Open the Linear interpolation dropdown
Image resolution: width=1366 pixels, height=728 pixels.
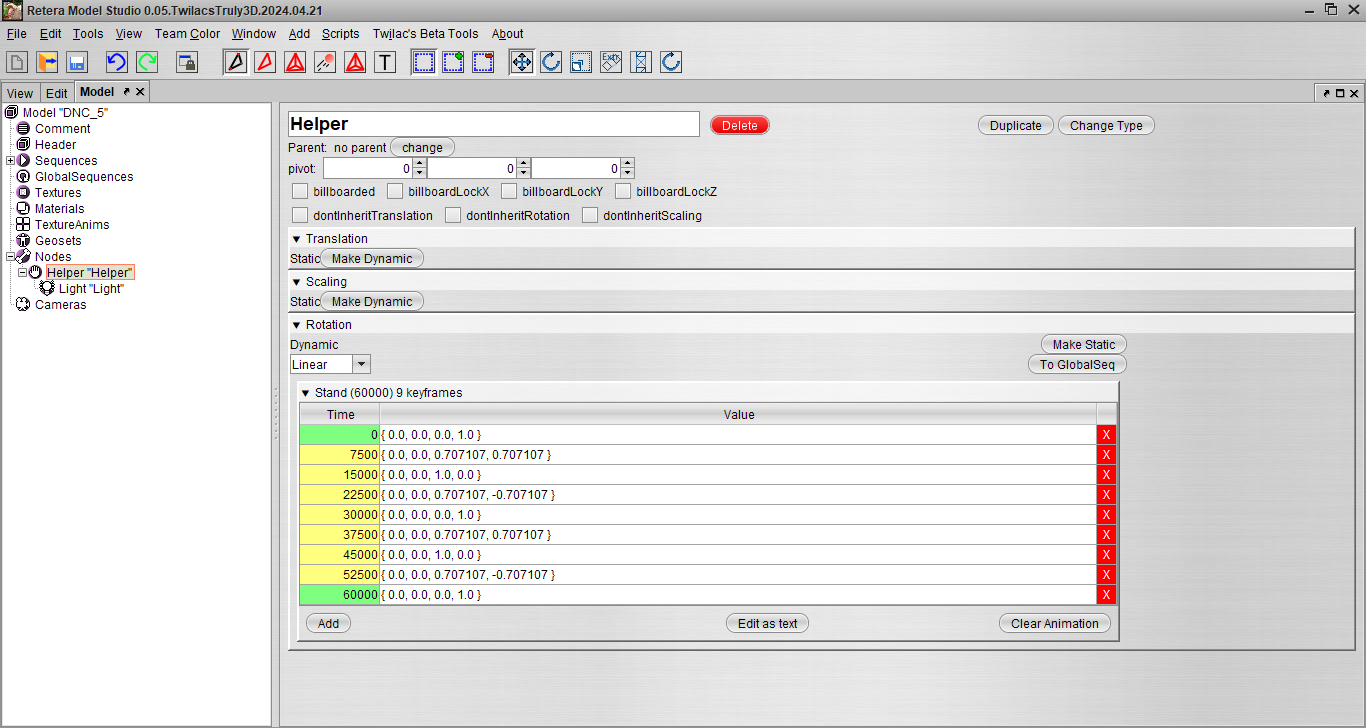click(x=362, y=365)
